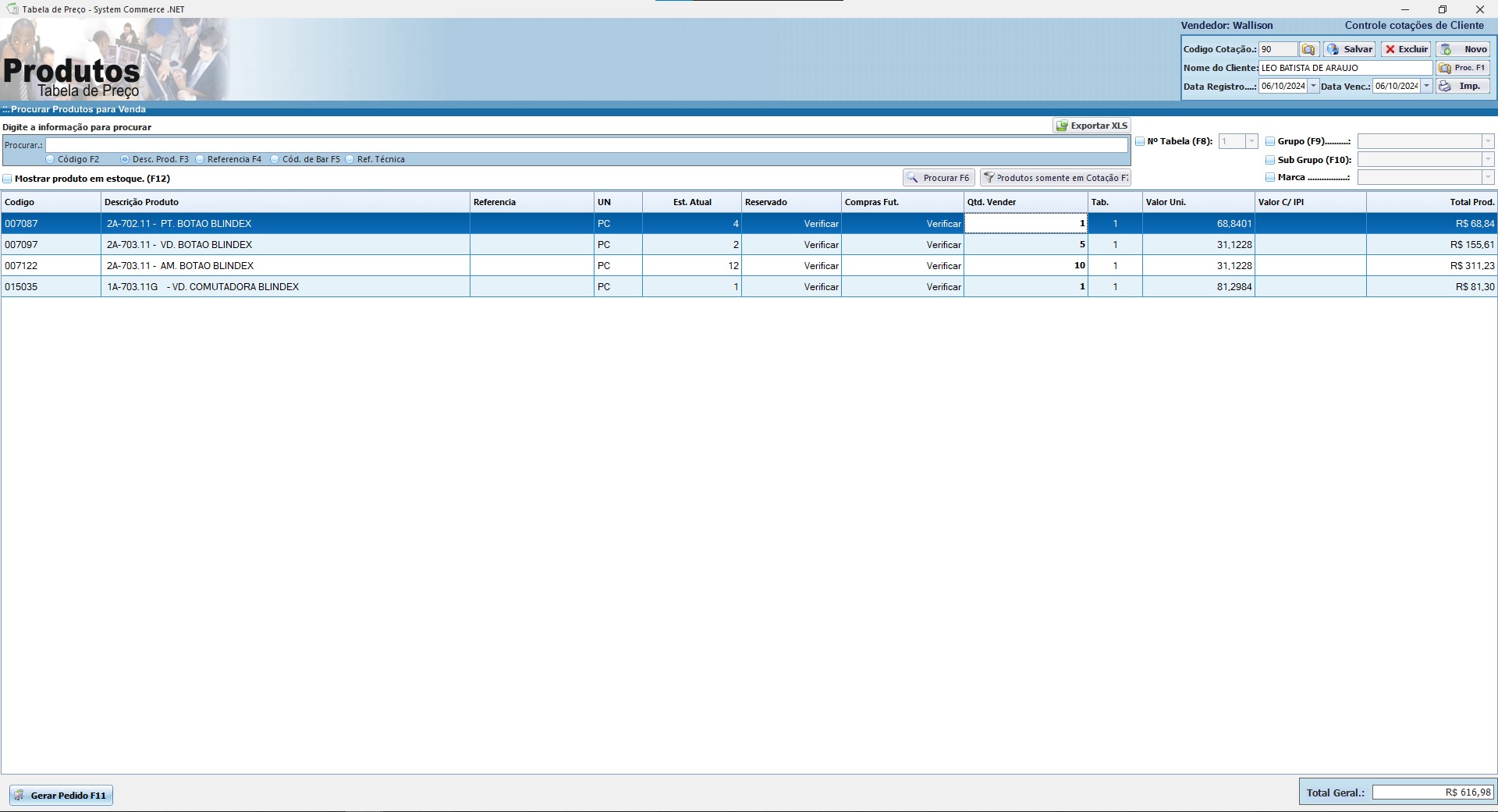Screen dimensions: 1498x812
Task: Click the funnel icon for quotation-only products
Action: point(989,178)
